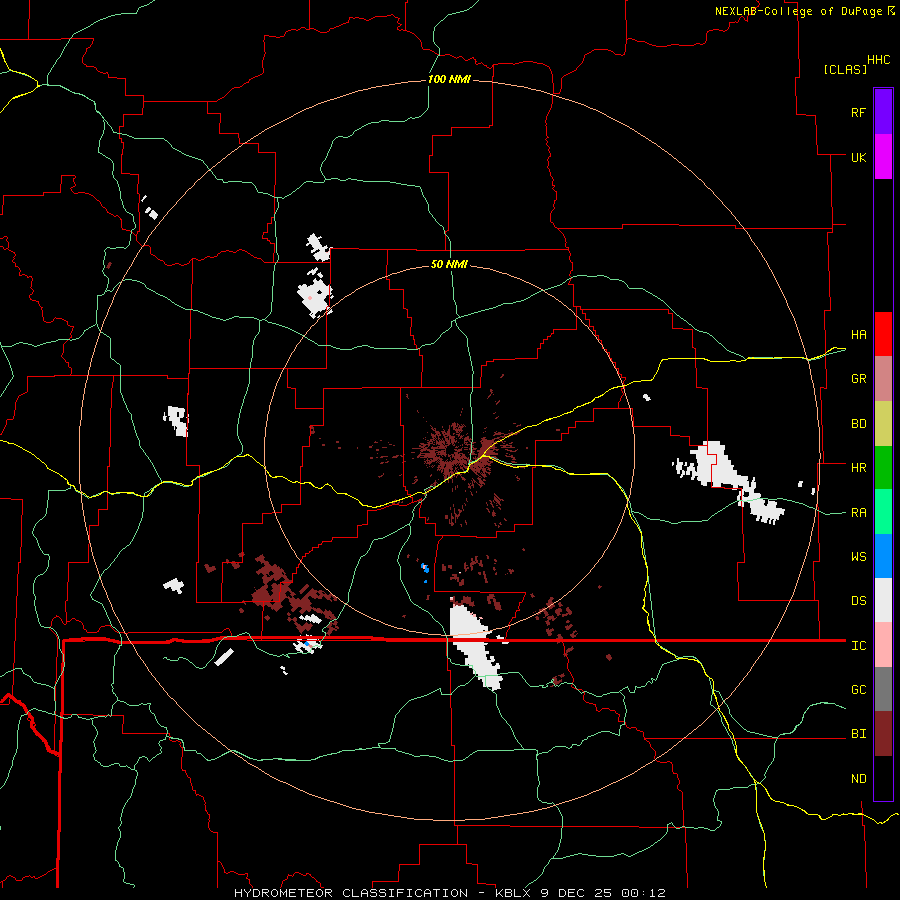Select the HA legend label
Viewport: 900px width, 900px height.
pyautogui.click(x=858, y=334)
